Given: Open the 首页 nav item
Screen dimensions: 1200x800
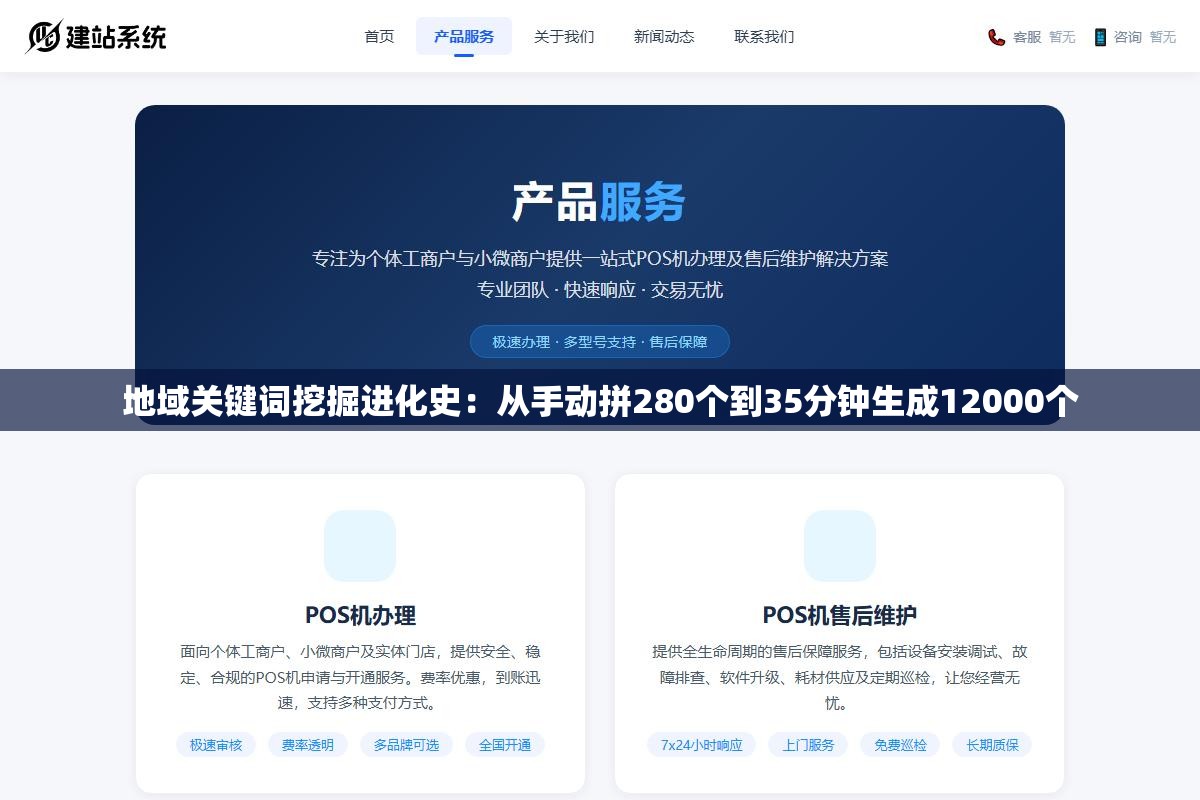Looking at the screenshot, I should pyautogui.click(x=379, y=36).
